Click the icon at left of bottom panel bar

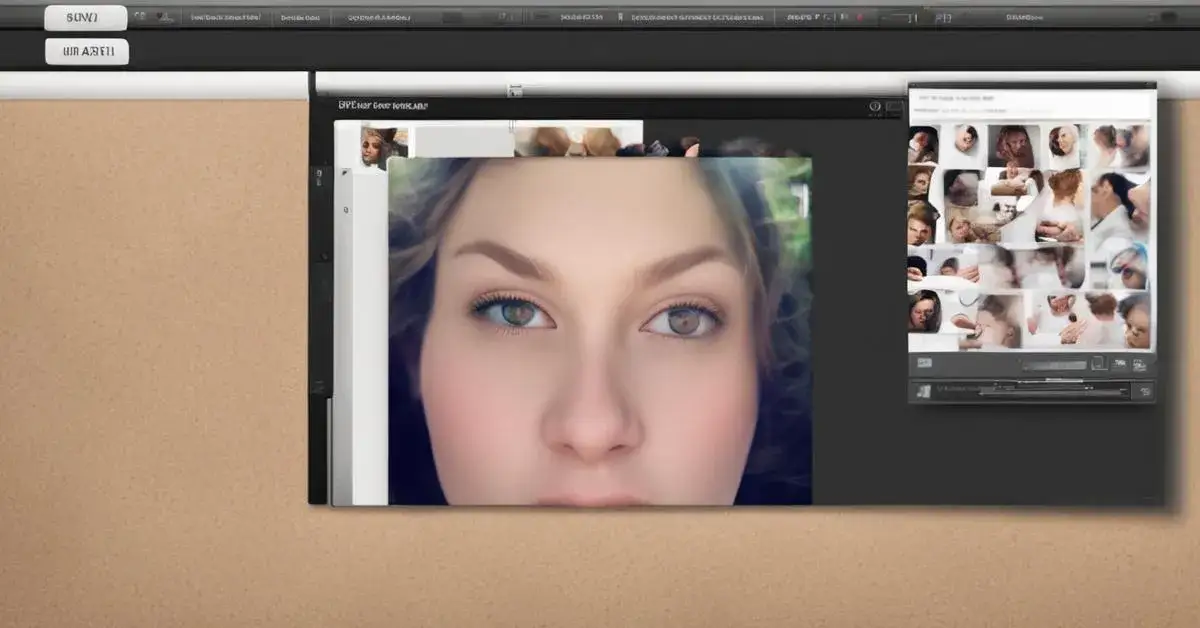tap(923, 391)
